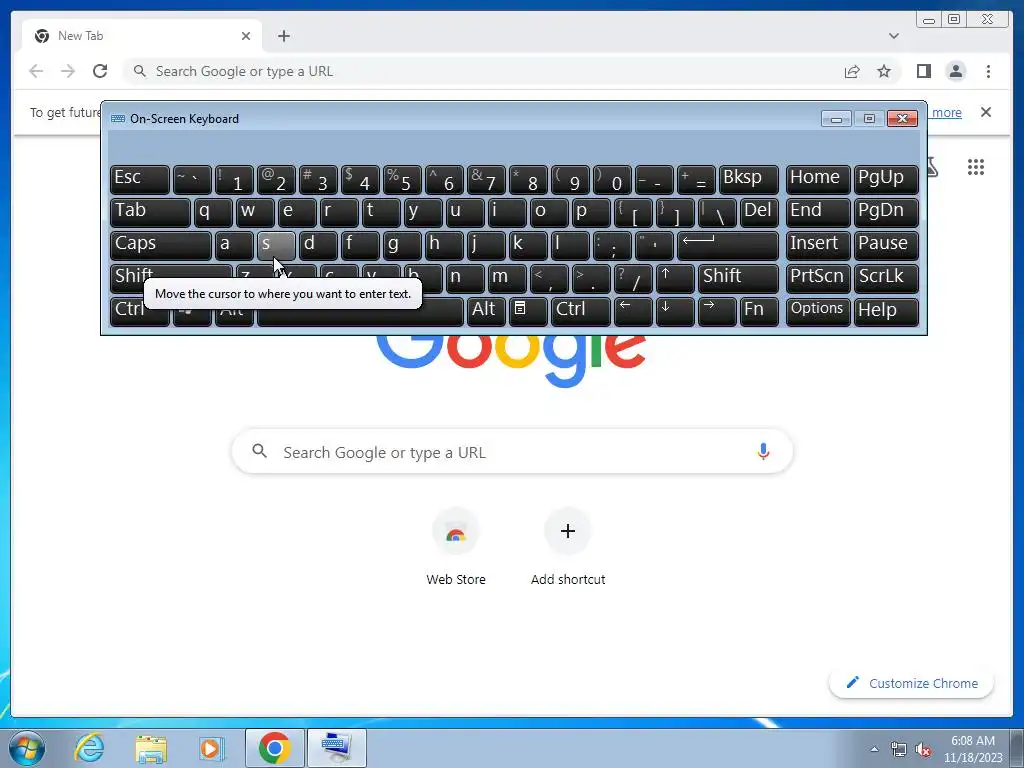1024x768 pixels.
Task: Open a new tab with plus button
Action: (283, 36)
